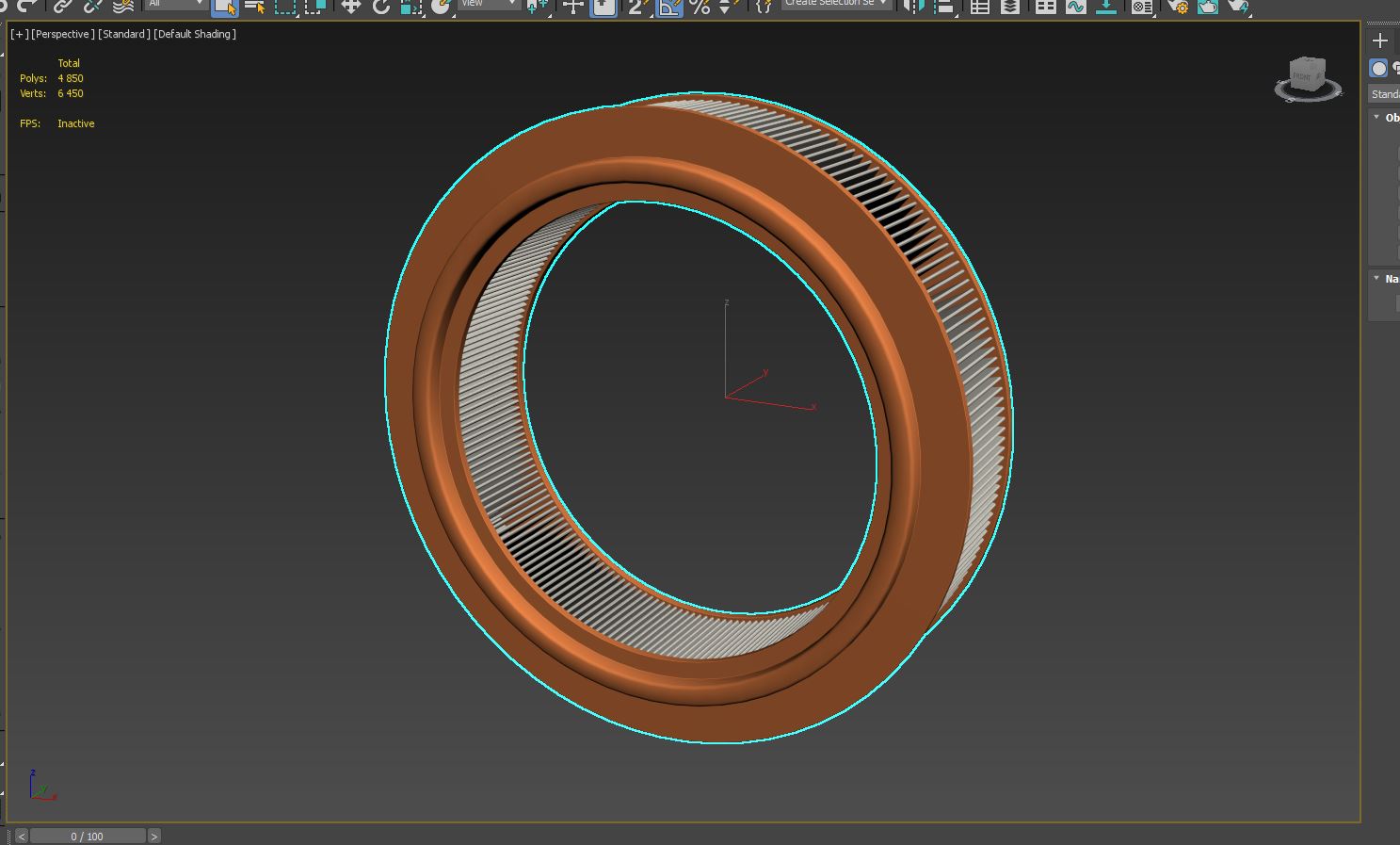Open Select by Name tool

pyautogui.click(x=254, y=7)
